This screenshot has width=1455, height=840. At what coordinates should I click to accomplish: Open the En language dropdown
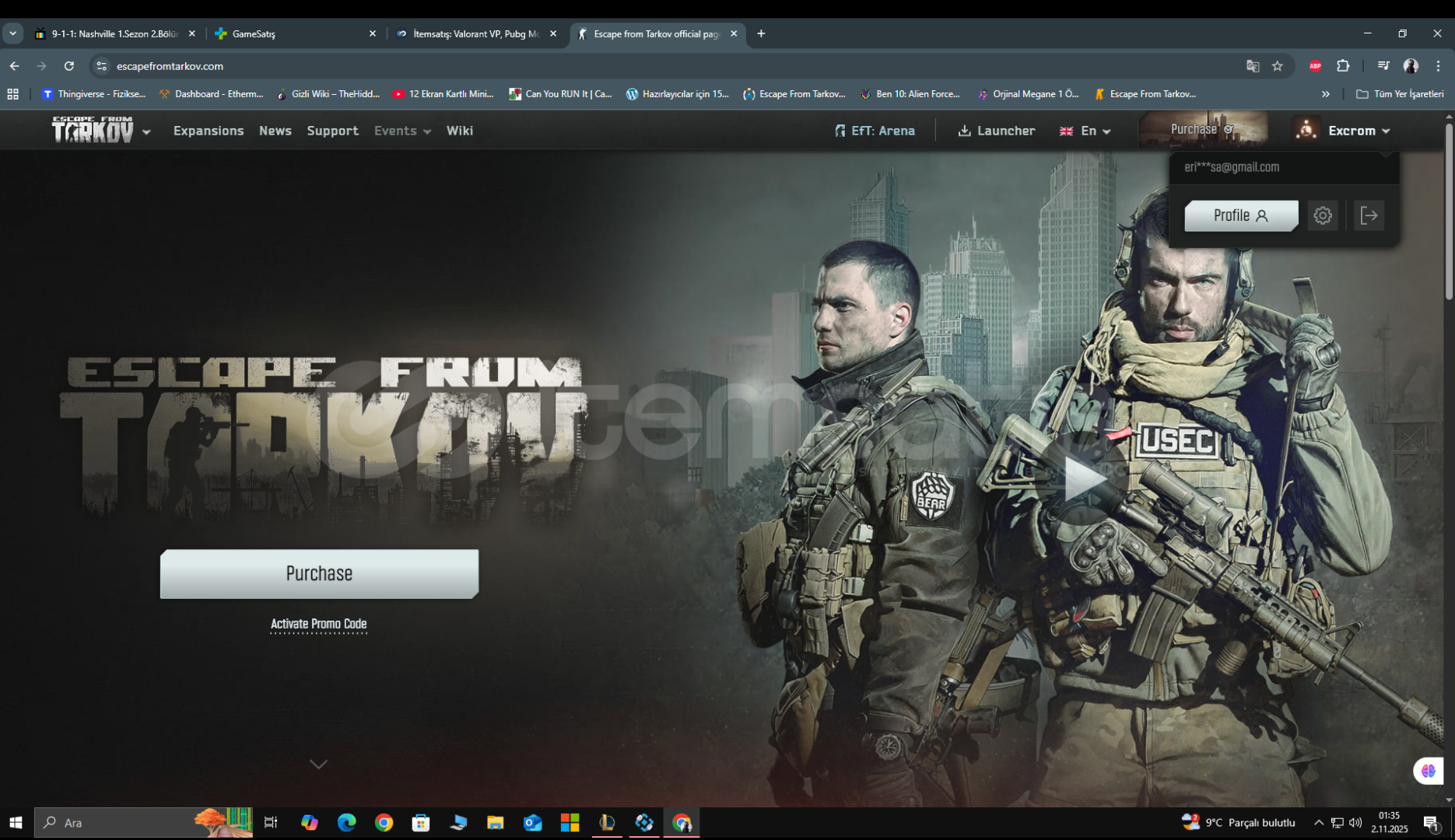[1085, 131]
